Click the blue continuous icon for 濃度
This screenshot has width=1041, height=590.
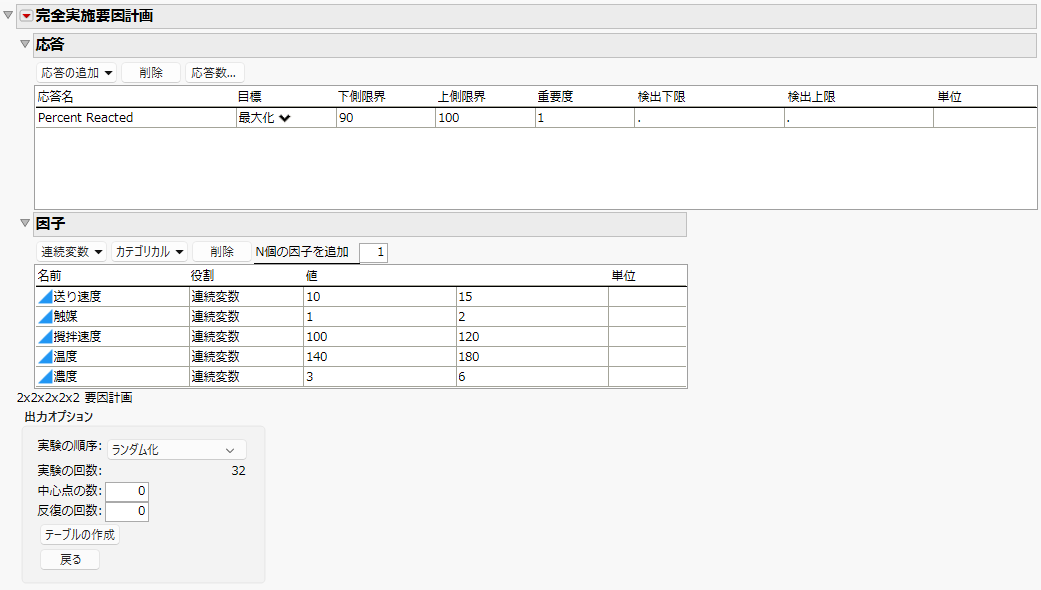[44, 376]
